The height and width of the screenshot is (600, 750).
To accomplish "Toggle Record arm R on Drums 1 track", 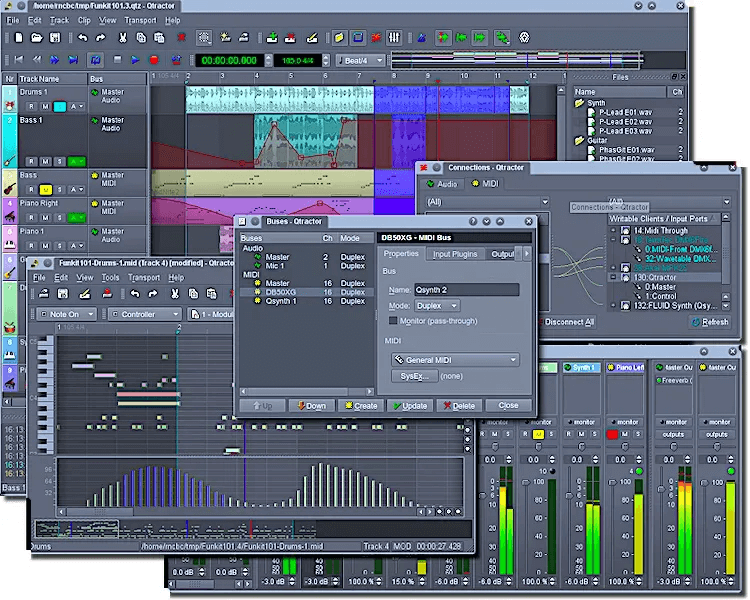I will 31,106.
